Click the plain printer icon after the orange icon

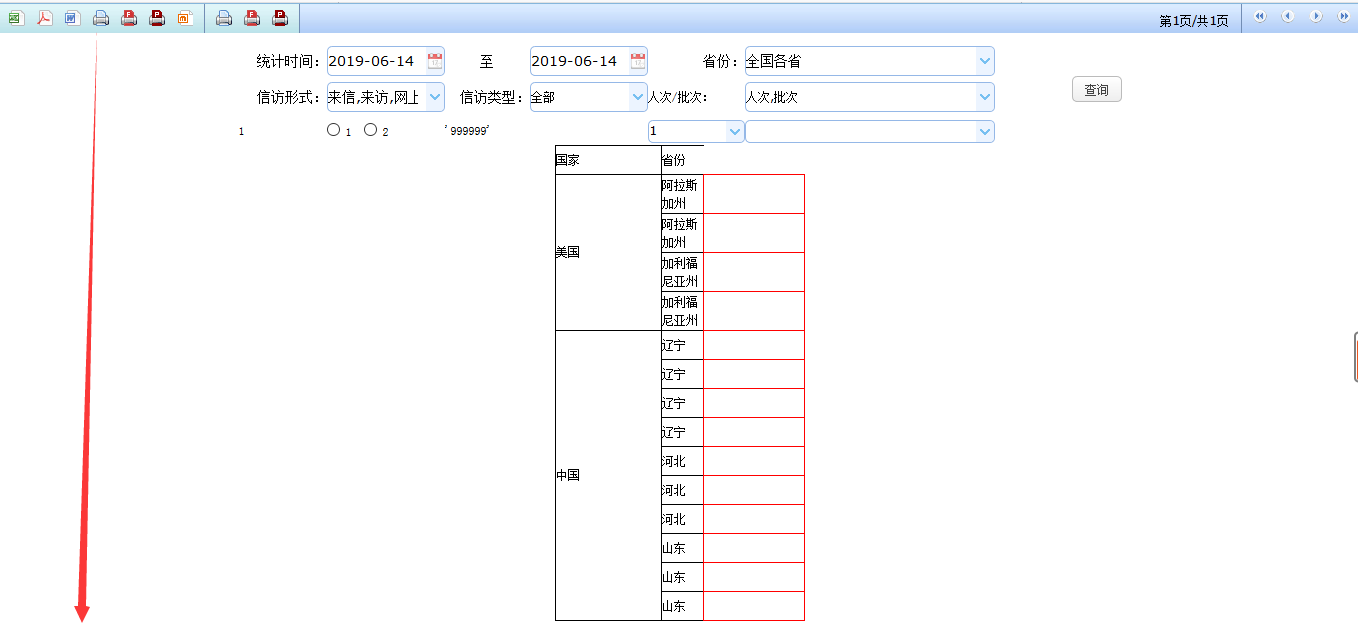coord(224,17)
